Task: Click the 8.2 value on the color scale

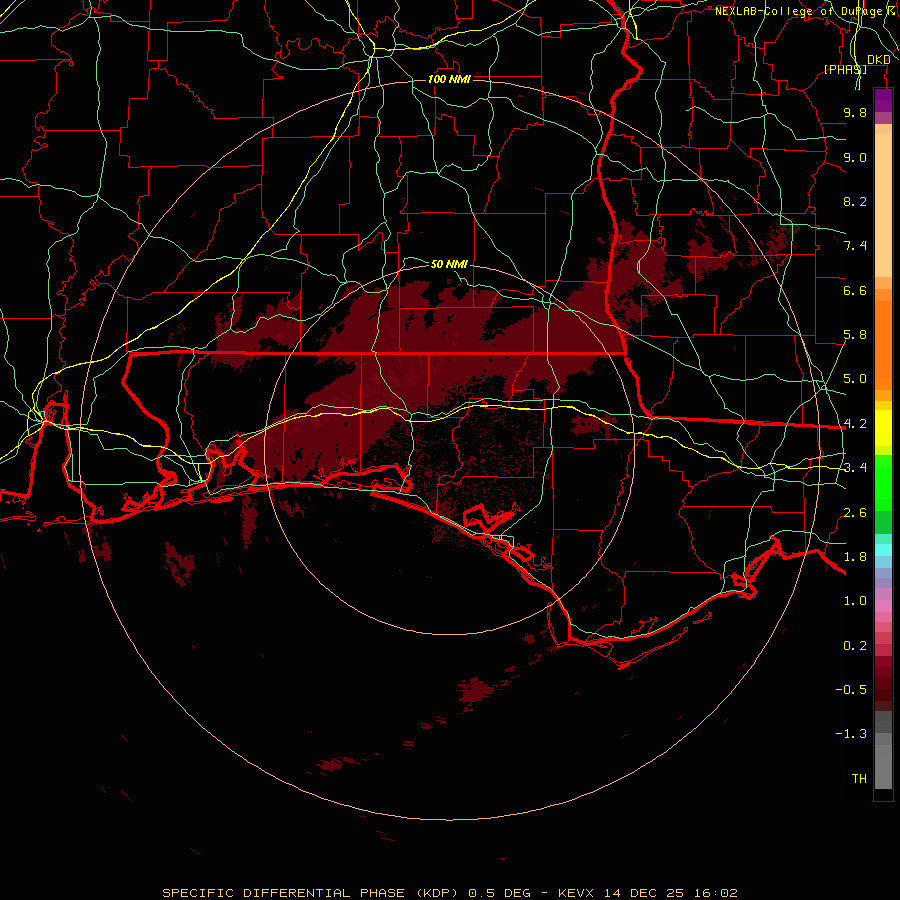Action: 855,201
